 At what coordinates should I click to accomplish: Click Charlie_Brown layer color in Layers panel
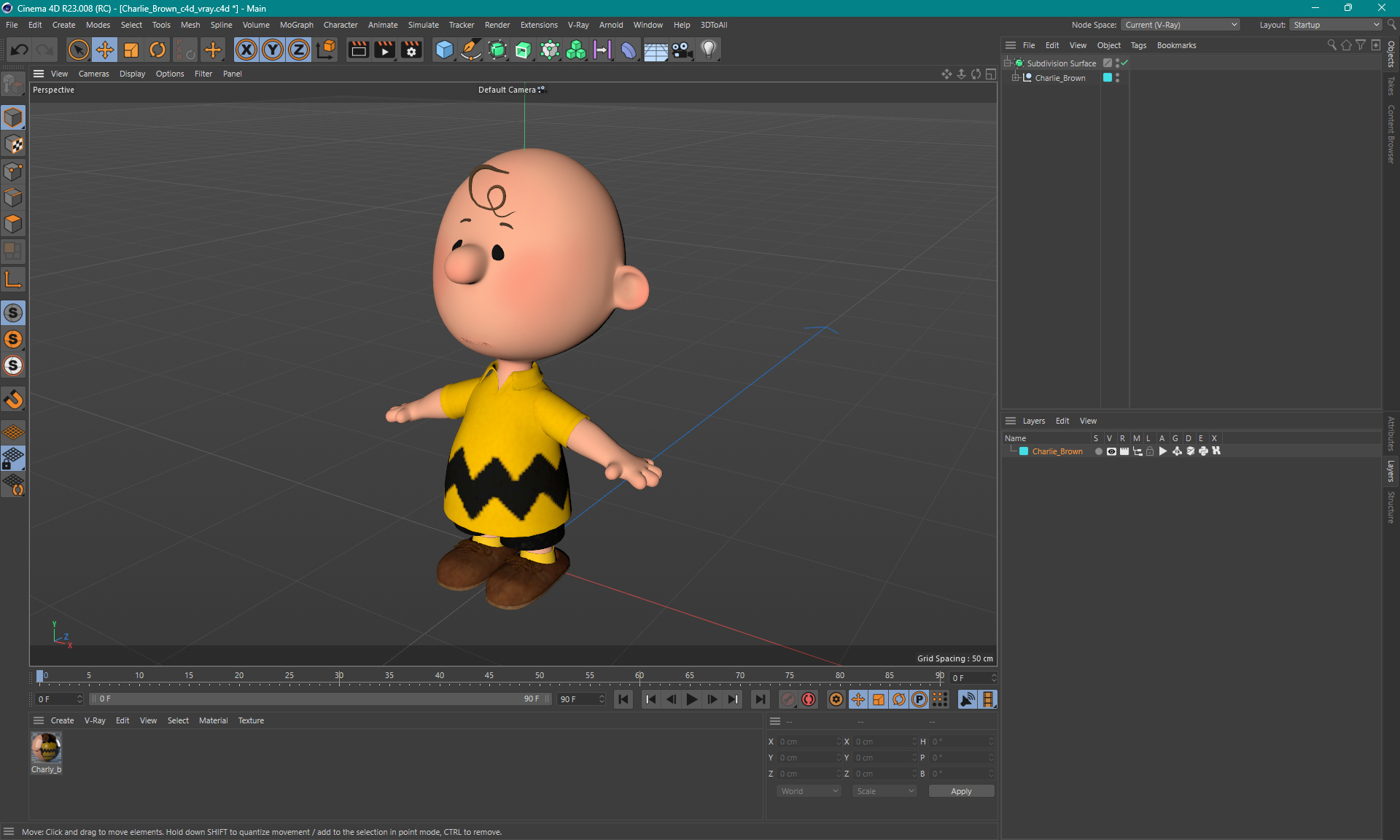(x=1024, y=451)
